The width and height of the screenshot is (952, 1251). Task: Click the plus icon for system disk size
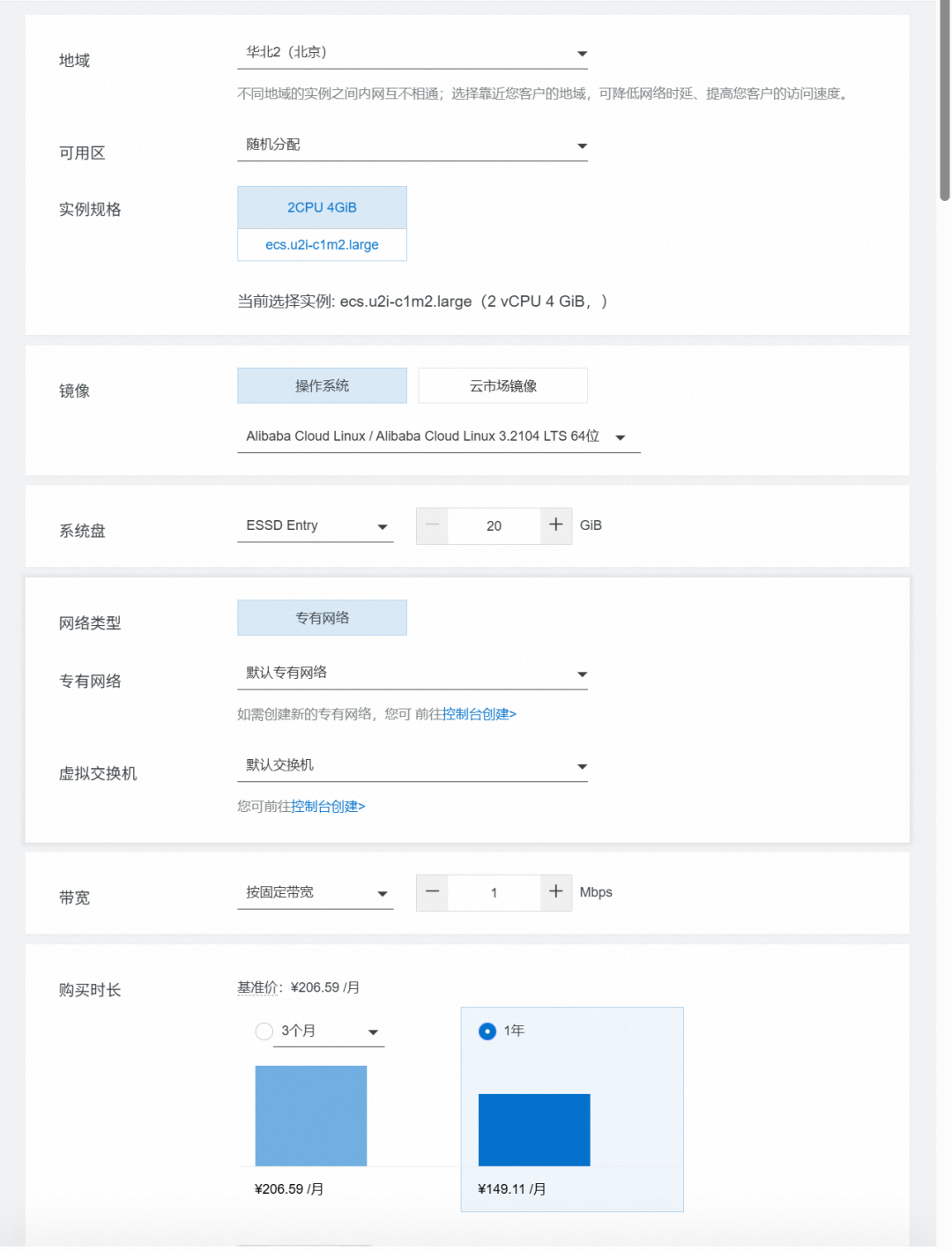tap(555, 525)
